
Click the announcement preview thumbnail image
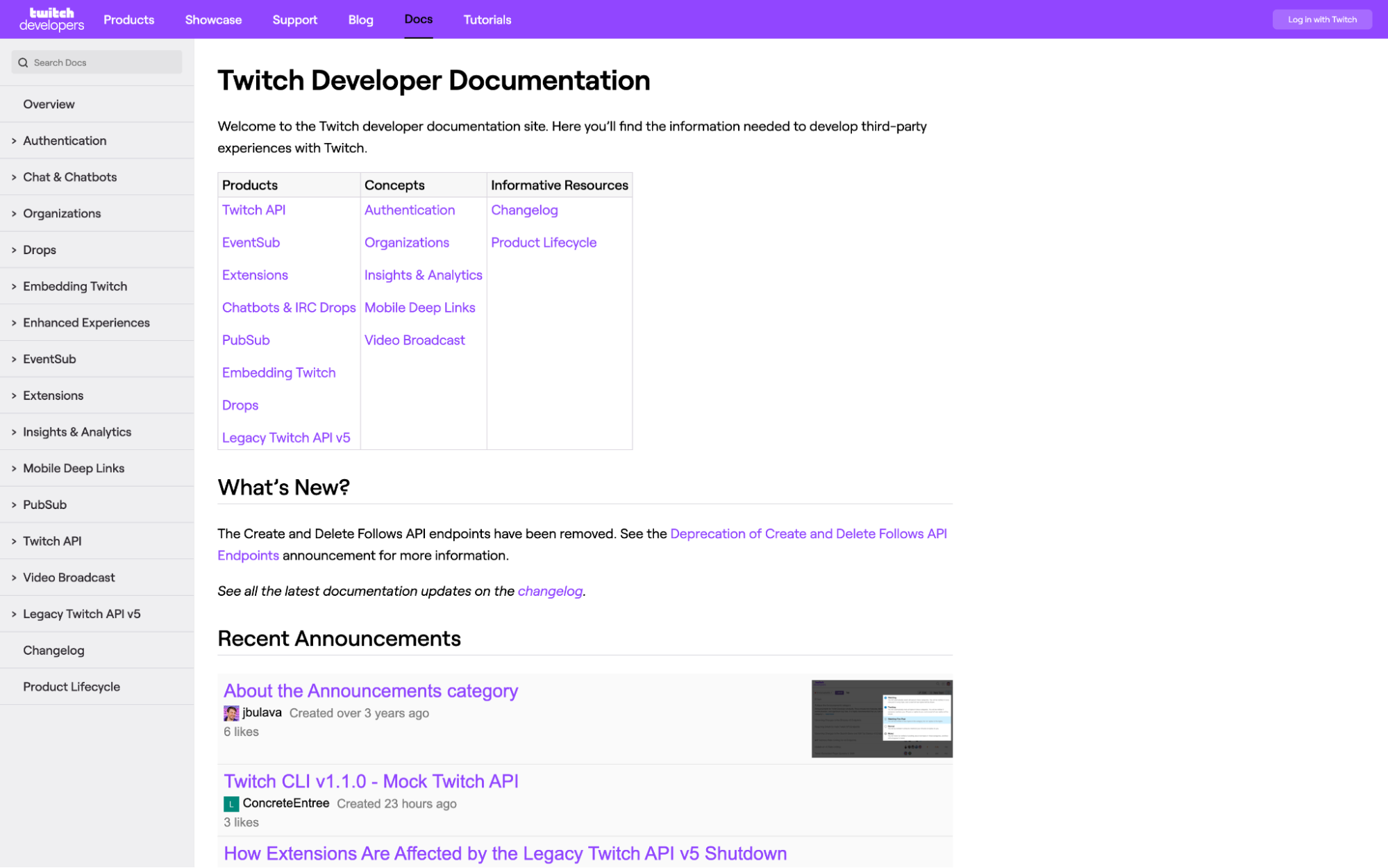pos(881,719)
